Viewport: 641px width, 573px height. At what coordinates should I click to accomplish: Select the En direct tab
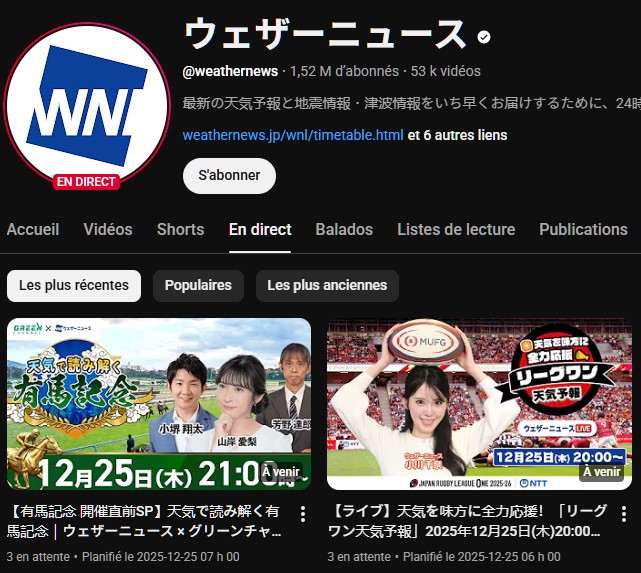260,229
